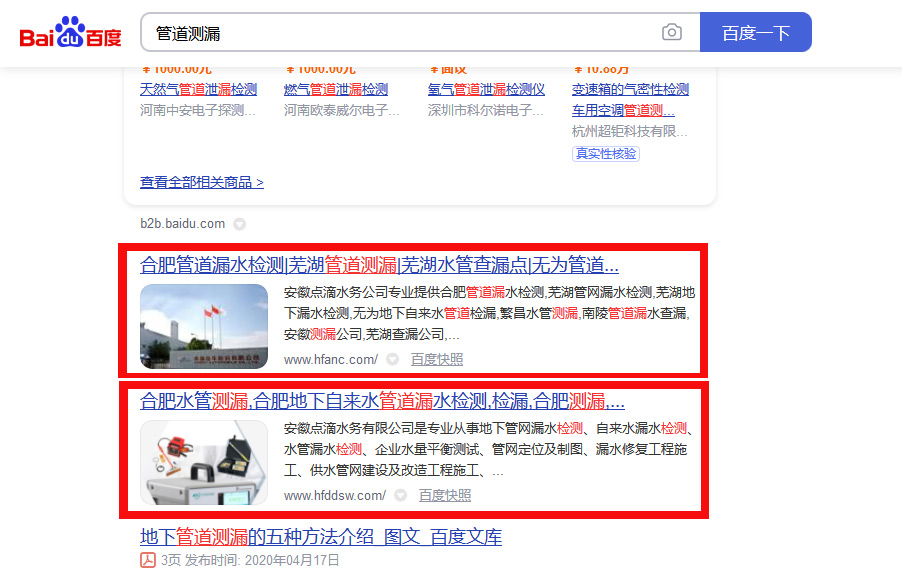
Task: Open 百度快照 for www.hfddsw.com result
Action: pos(445,496)
